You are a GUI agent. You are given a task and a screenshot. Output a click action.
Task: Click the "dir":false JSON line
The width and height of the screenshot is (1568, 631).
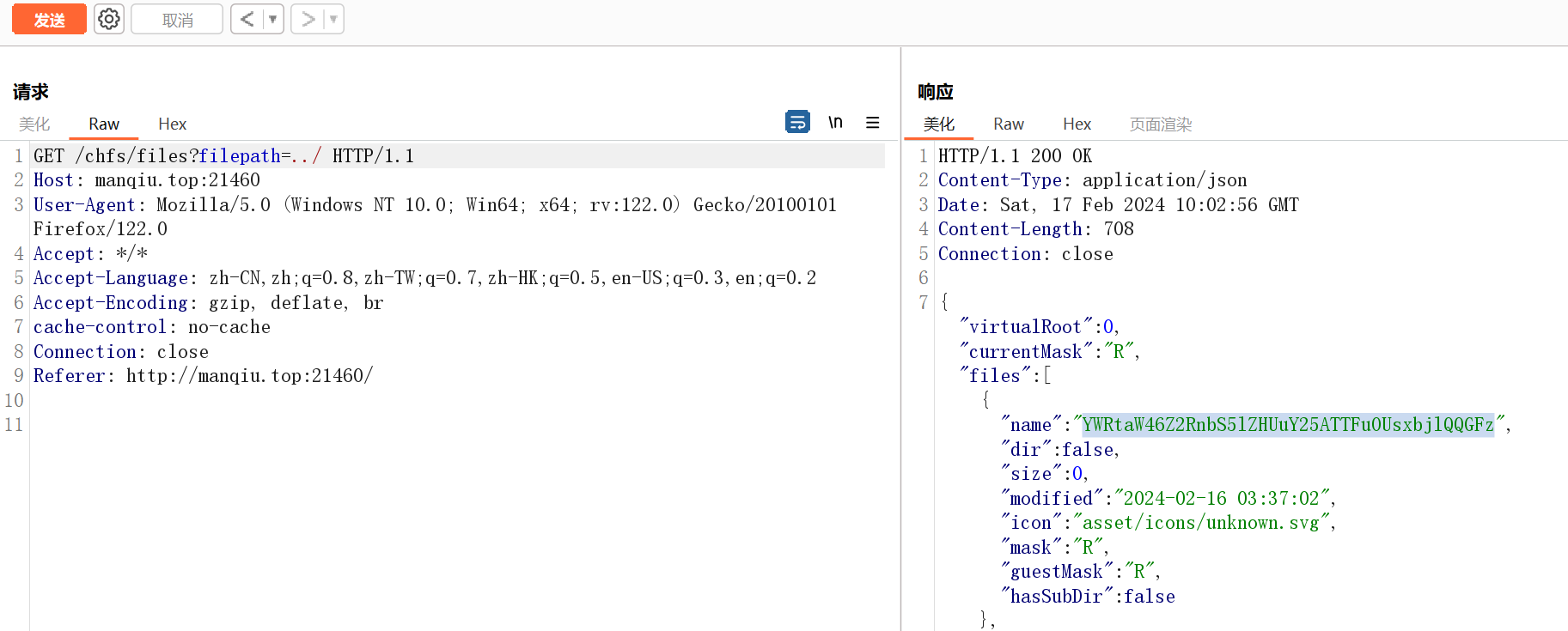pyautogui.click(x=1060, y=450)
